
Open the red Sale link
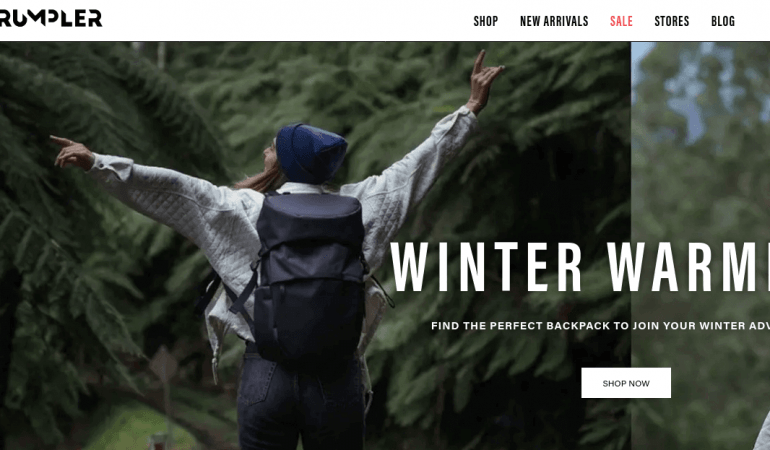point(621,21)
